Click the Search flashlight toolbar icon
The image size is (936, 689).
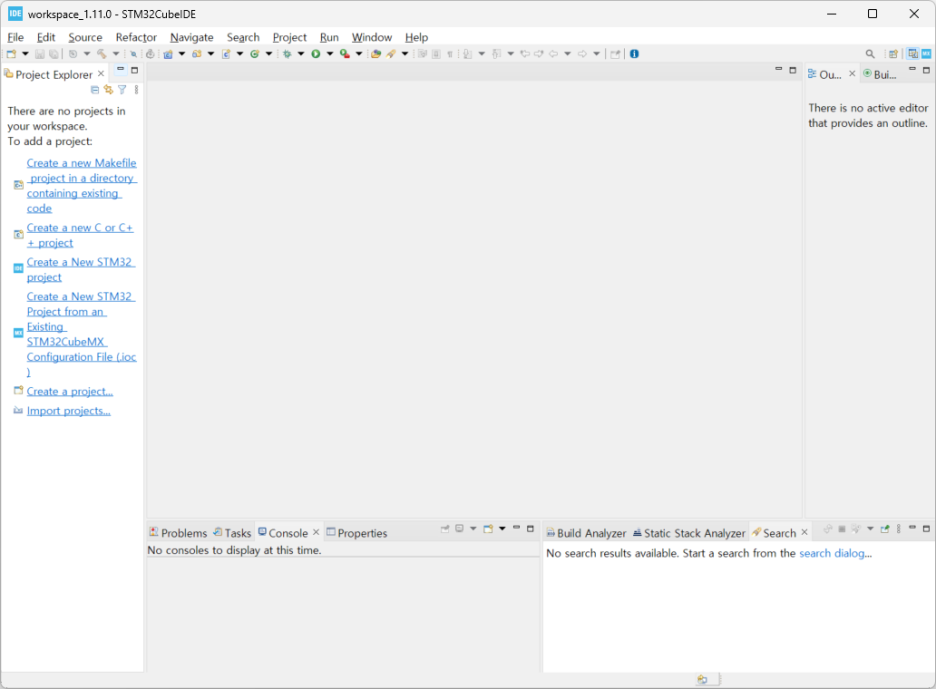(x=391, y=54)
